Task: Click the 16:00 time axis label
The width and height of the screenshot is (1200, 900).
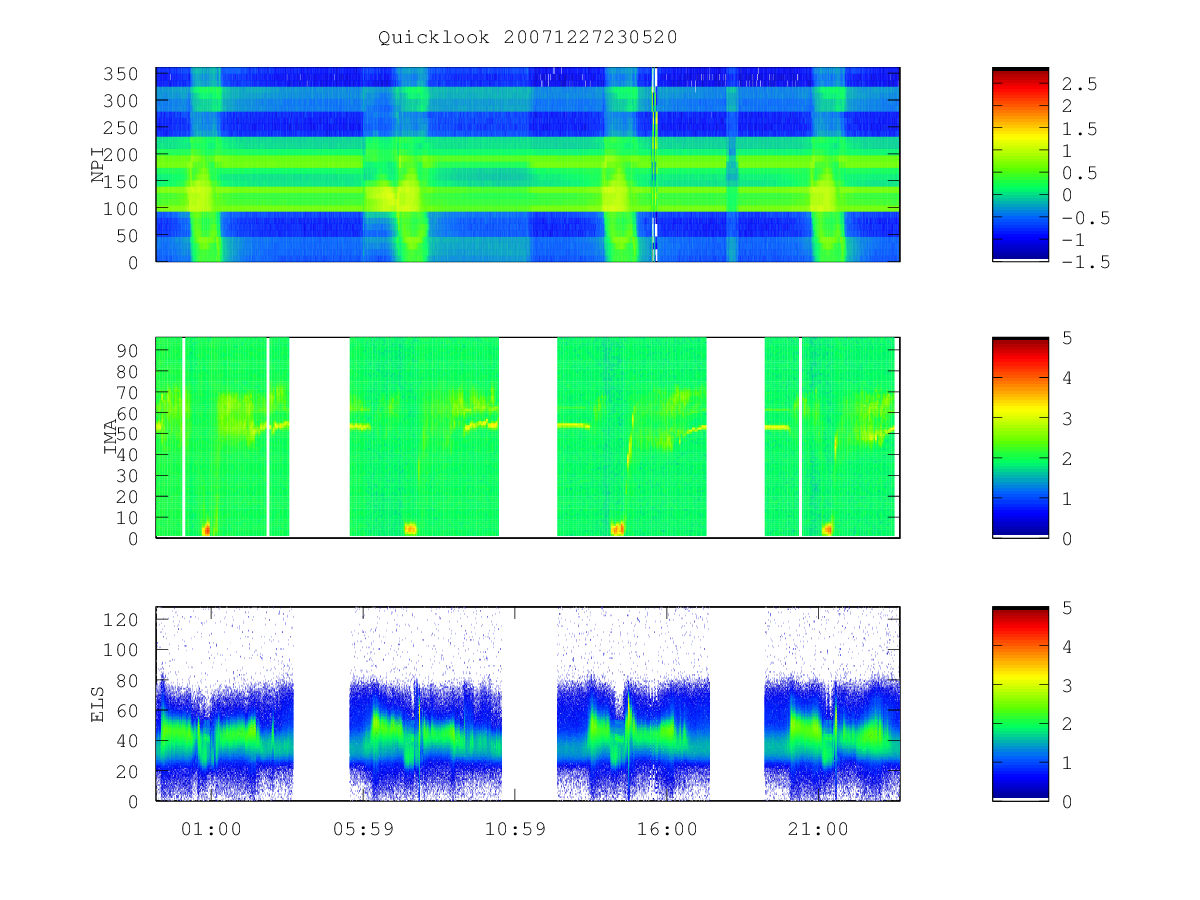Action: tap(667, 829)
